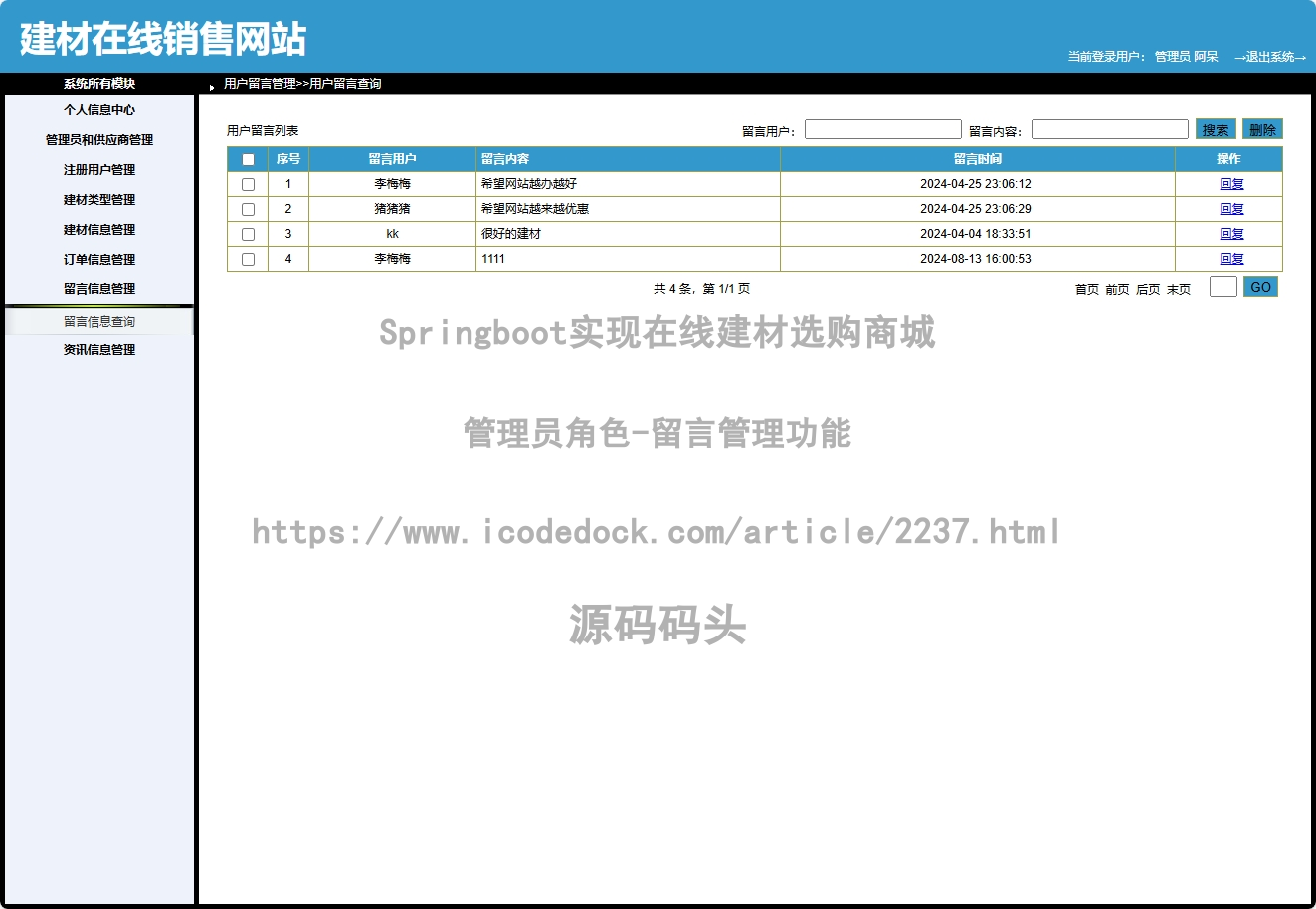Click the timestamp 2024-04-04 18:33:51
Image resolution: width=1316 pixels, height=909 pixels.
[976, 234]
